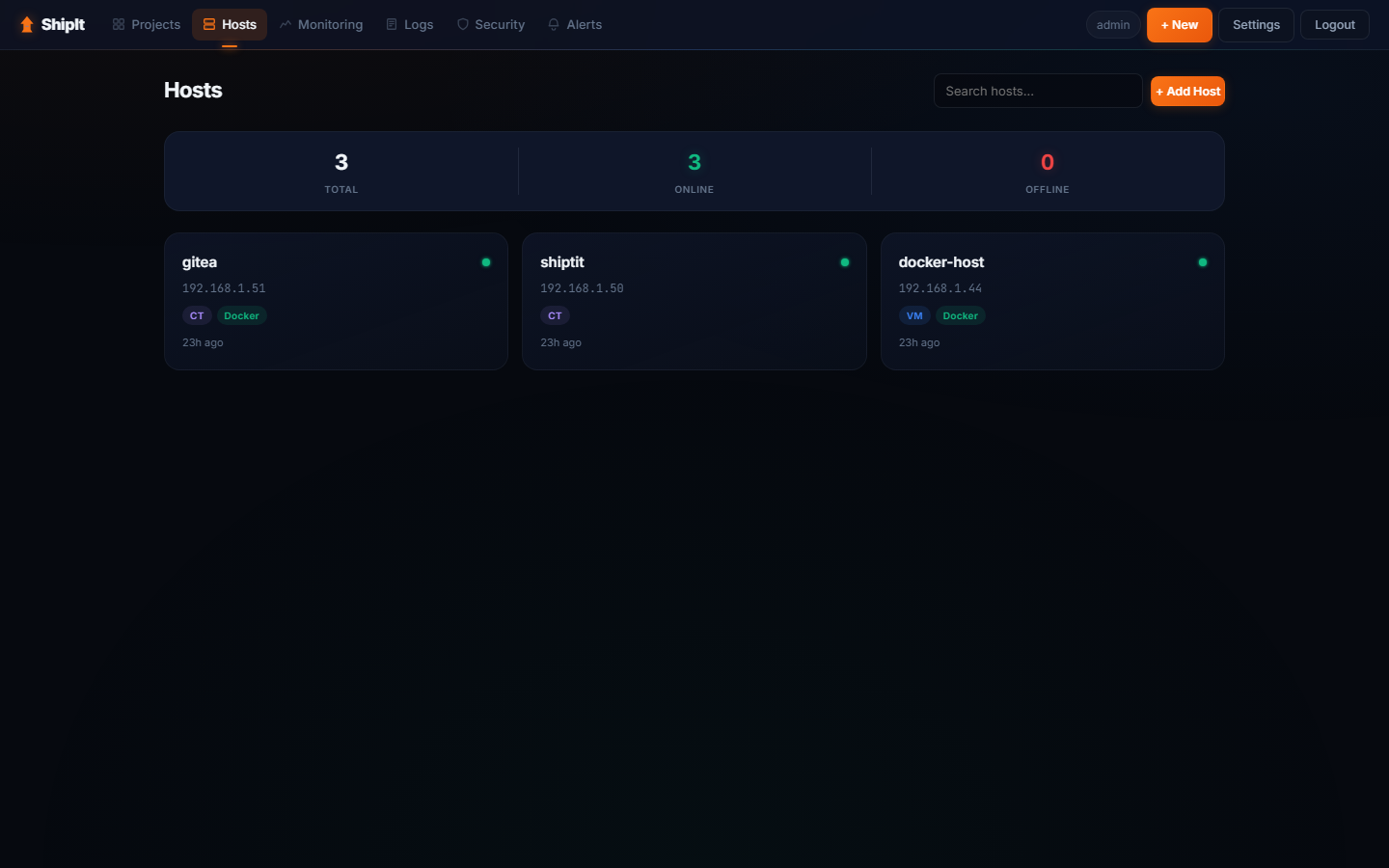Click the Alerts bell icon in navbar
Screen dimensions: 1389x868
pos(554,25)
